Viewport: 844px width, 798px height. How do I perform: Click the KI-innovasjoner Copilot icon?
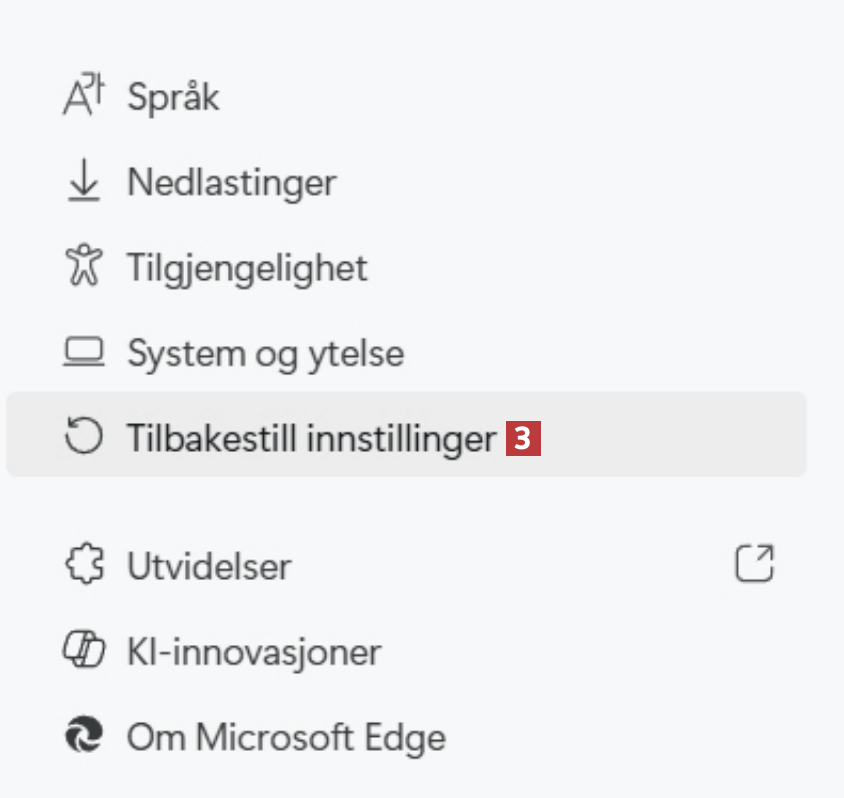point(84,652)
